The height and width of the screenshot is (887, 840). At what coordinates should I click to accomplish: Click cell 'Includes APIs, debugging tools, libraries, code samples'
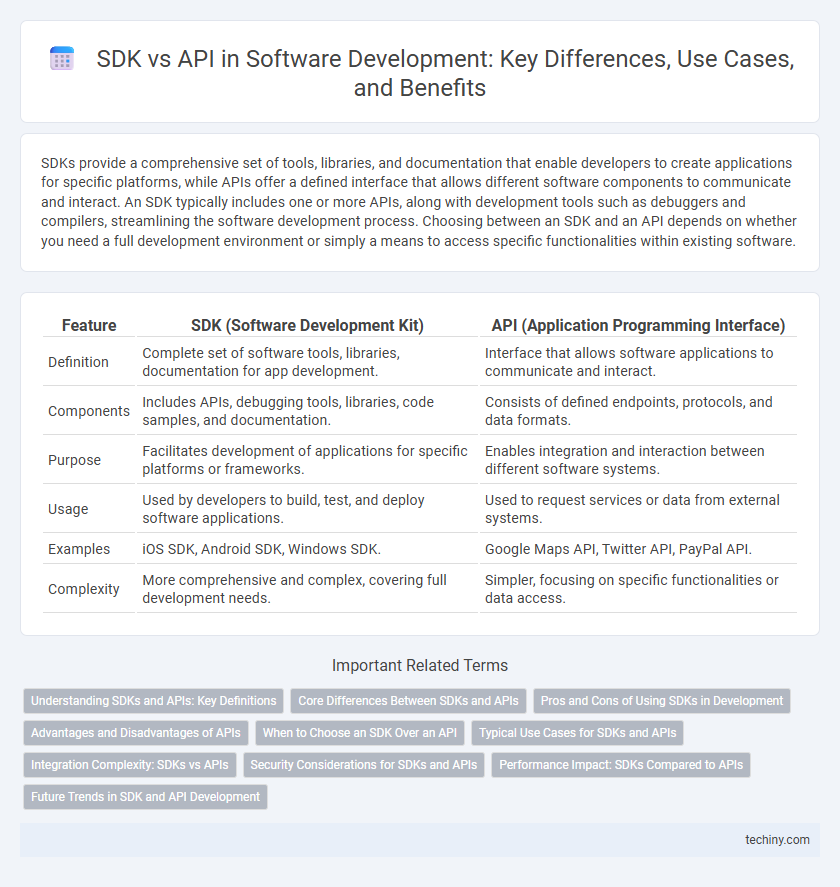tap(307, 411)
